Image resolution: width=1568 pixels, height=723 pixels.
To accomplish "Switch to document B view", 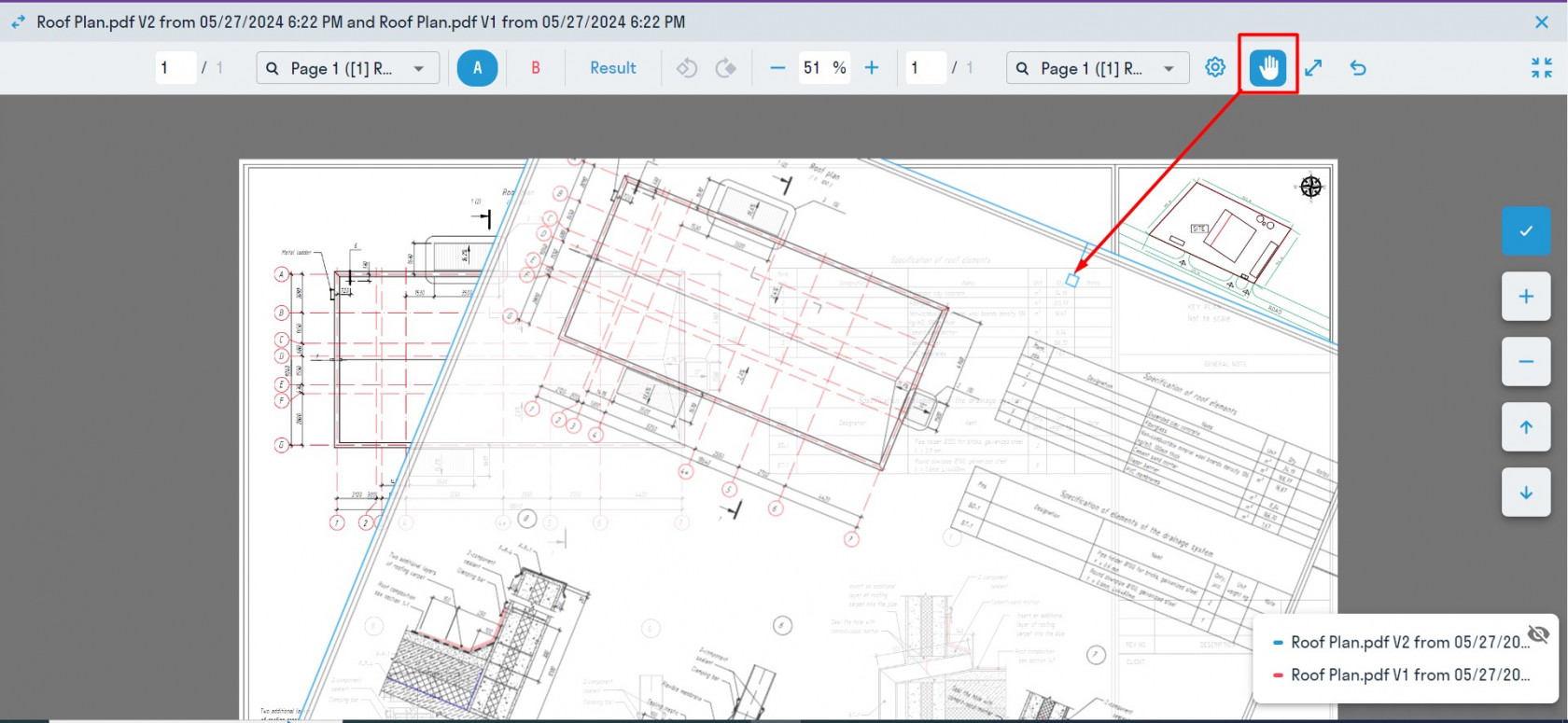I will pyautogui.click(x=536, y=68).
